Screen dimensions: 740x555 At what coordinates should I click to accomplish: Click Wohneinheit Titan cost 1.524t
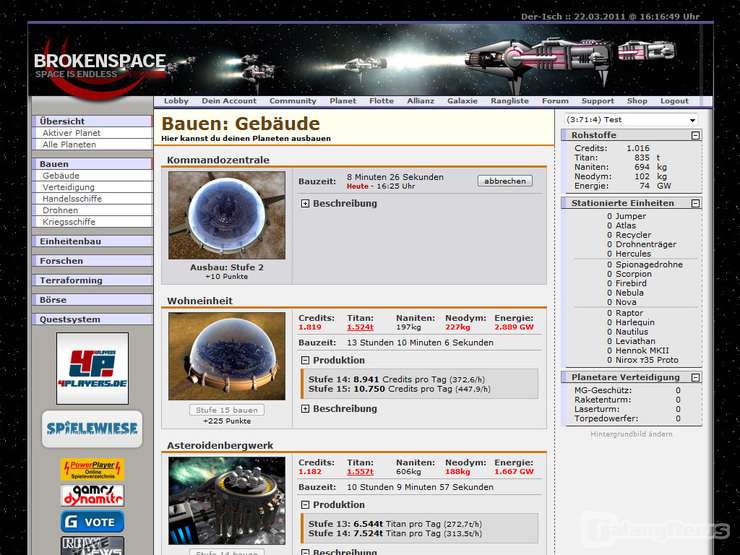pos(360,328)
